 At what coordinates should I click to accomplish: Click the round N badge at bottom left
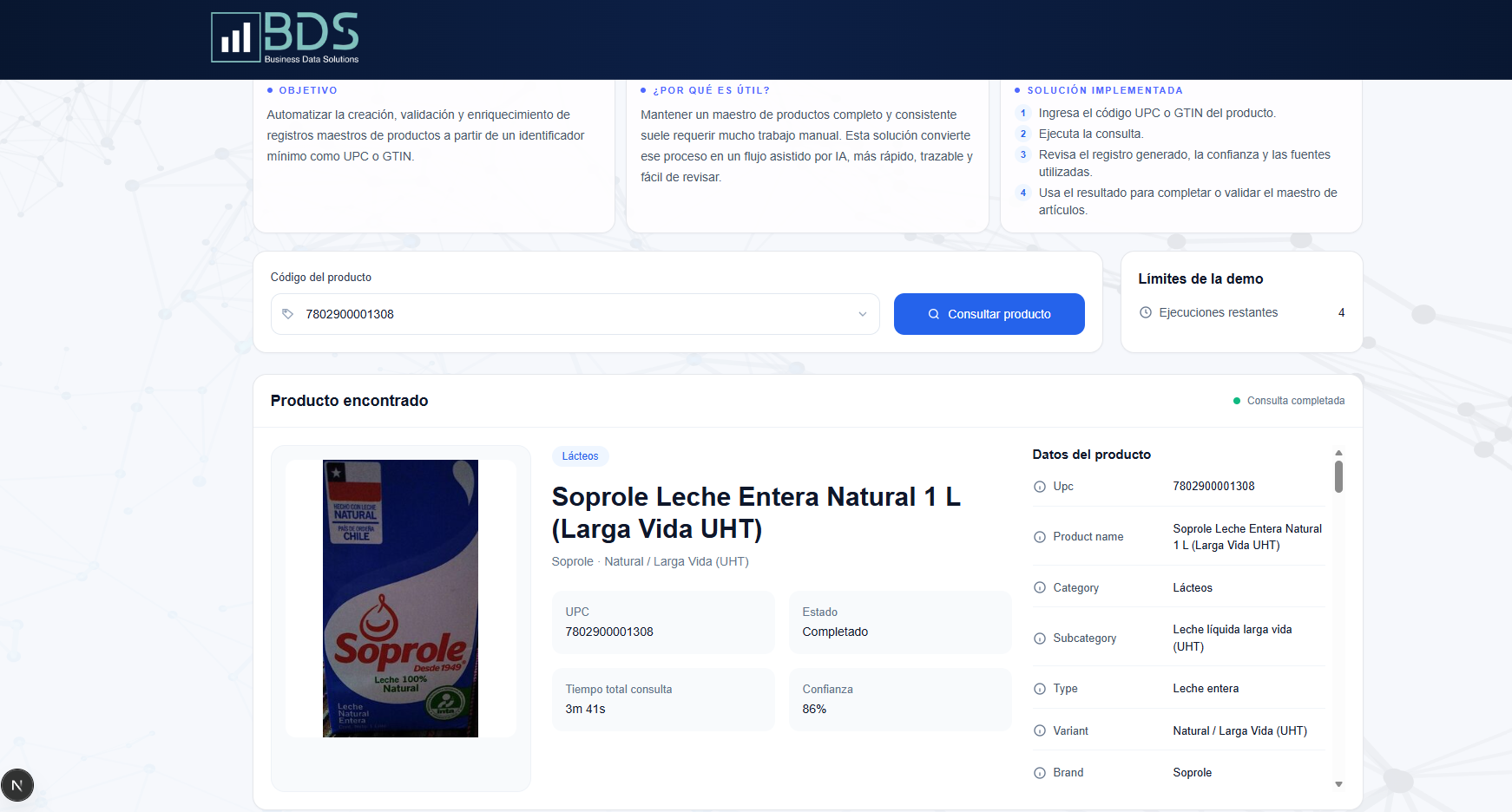[x=17, y=785]
